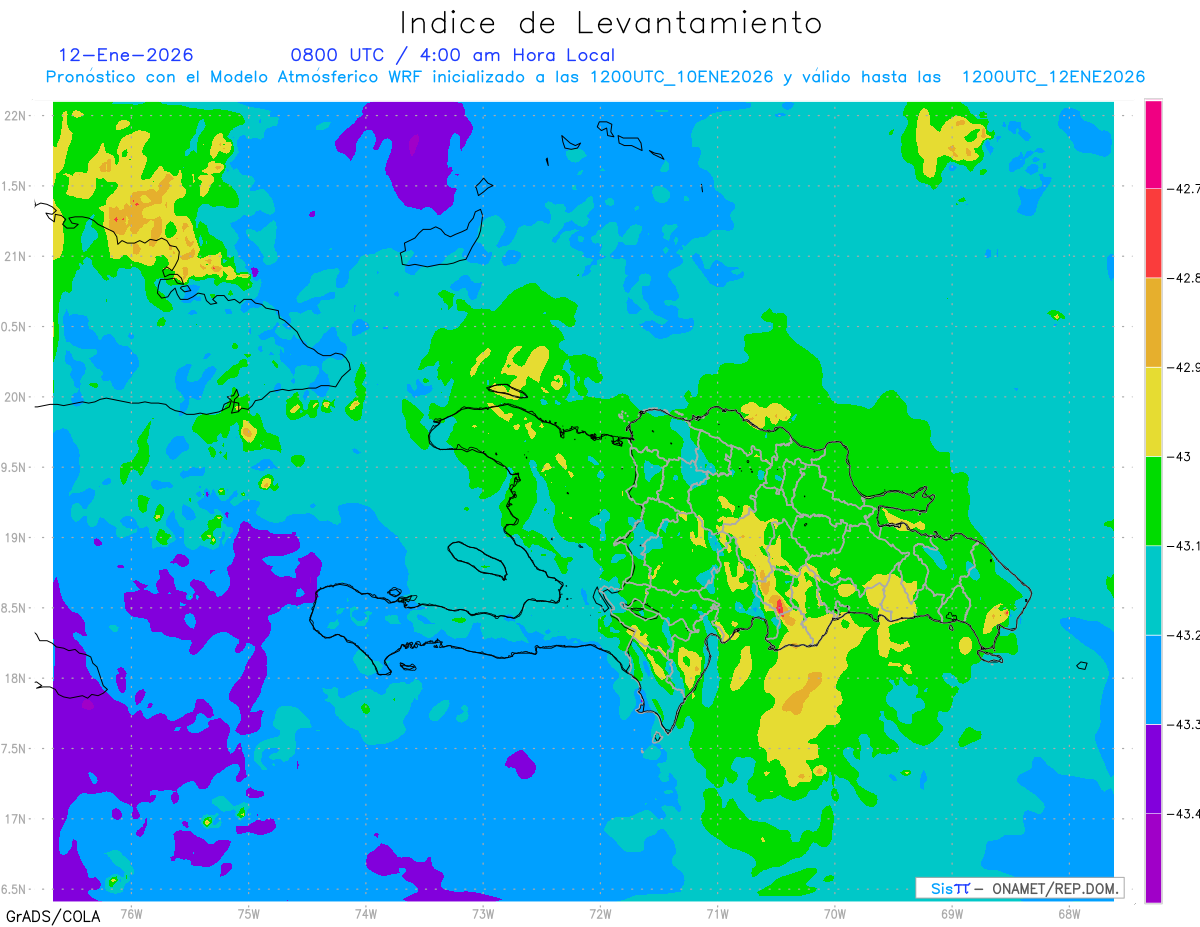Click longitude label '75W'
Viewport: 1200px width, 927px height.
(x=249, y=913)
